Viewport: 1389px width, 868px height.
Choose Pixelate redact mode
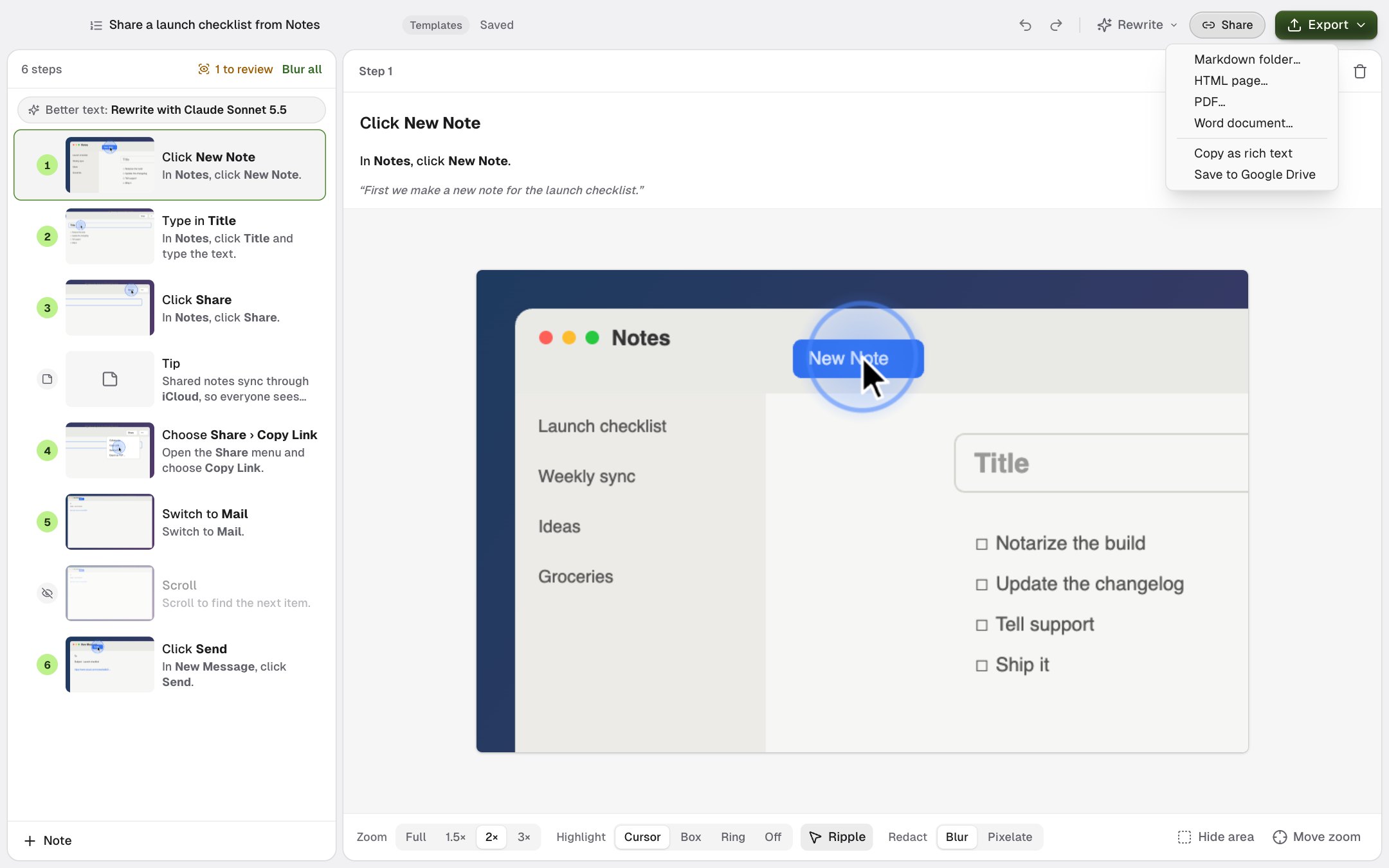point(1010,836)
